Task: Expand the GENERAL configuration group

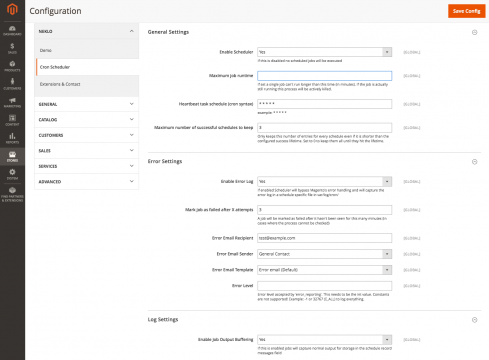Action: tap(87, 104)
